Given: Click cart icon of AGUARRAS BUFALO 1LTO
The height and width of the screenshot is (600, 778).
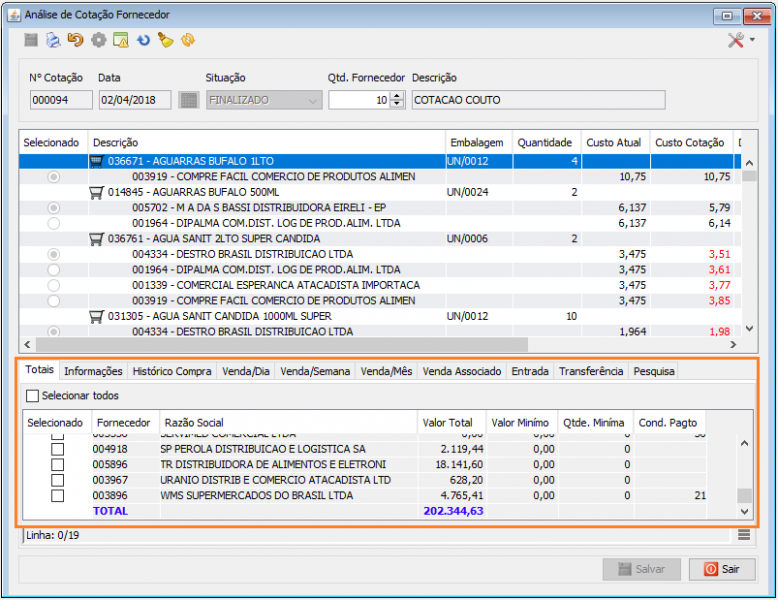Looking at the screenshot, I should tap(96, 161).
